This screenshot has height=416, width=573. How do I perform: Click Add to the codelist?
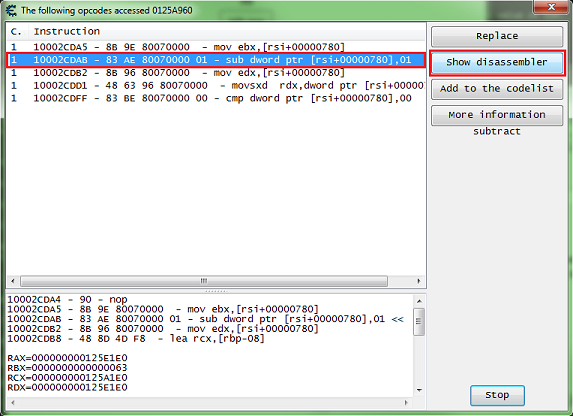coord(497,88)
